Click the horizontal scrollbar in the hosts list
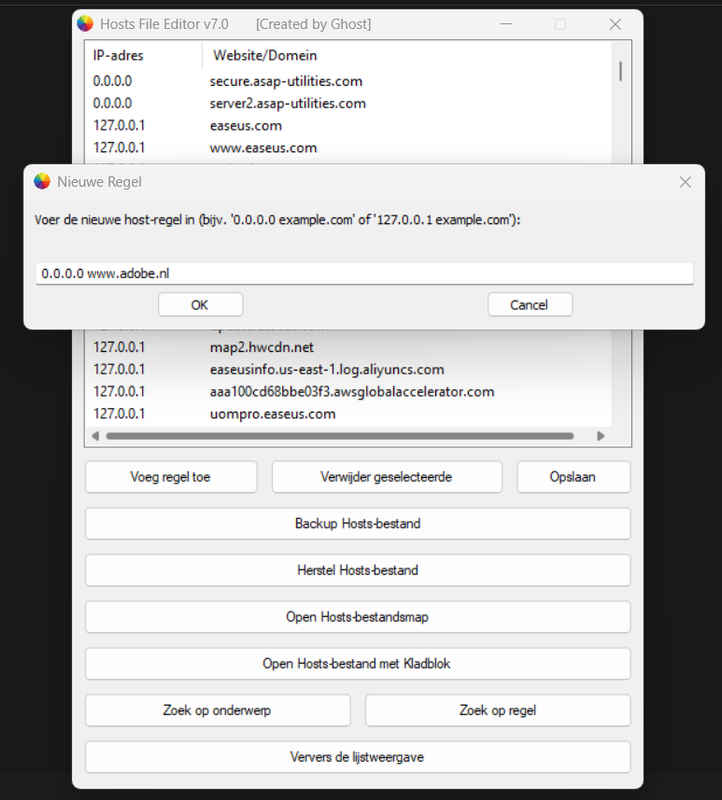This screenshot has width=722, height=800. coord(340,436)
